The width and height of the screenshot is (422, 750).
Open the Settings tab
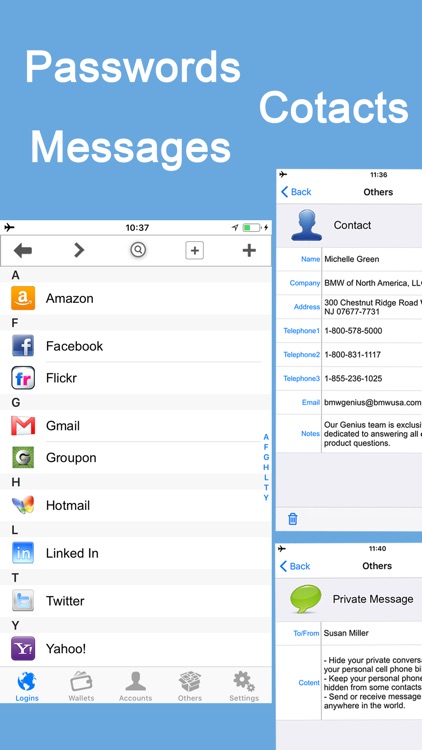coord(244,686)
